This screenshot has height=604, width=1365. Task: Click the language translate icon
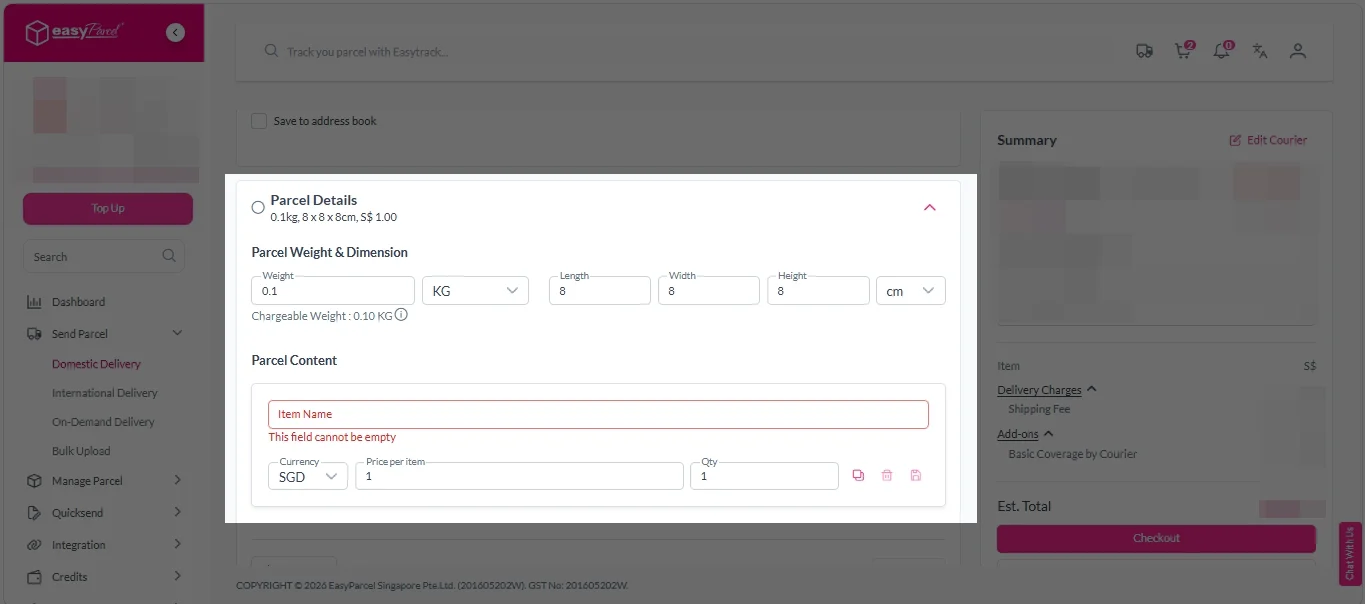tap(1260, 51)
